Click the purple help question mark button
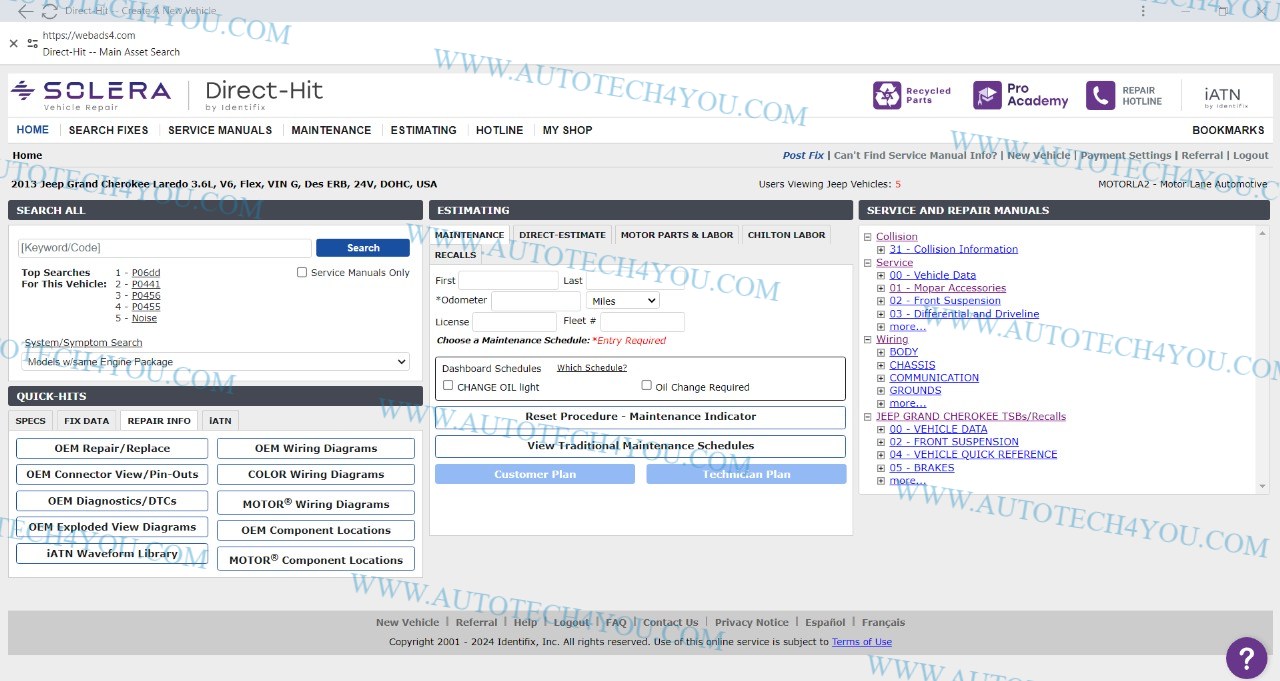This screenshot has width=1280, height=681. 1246,657
